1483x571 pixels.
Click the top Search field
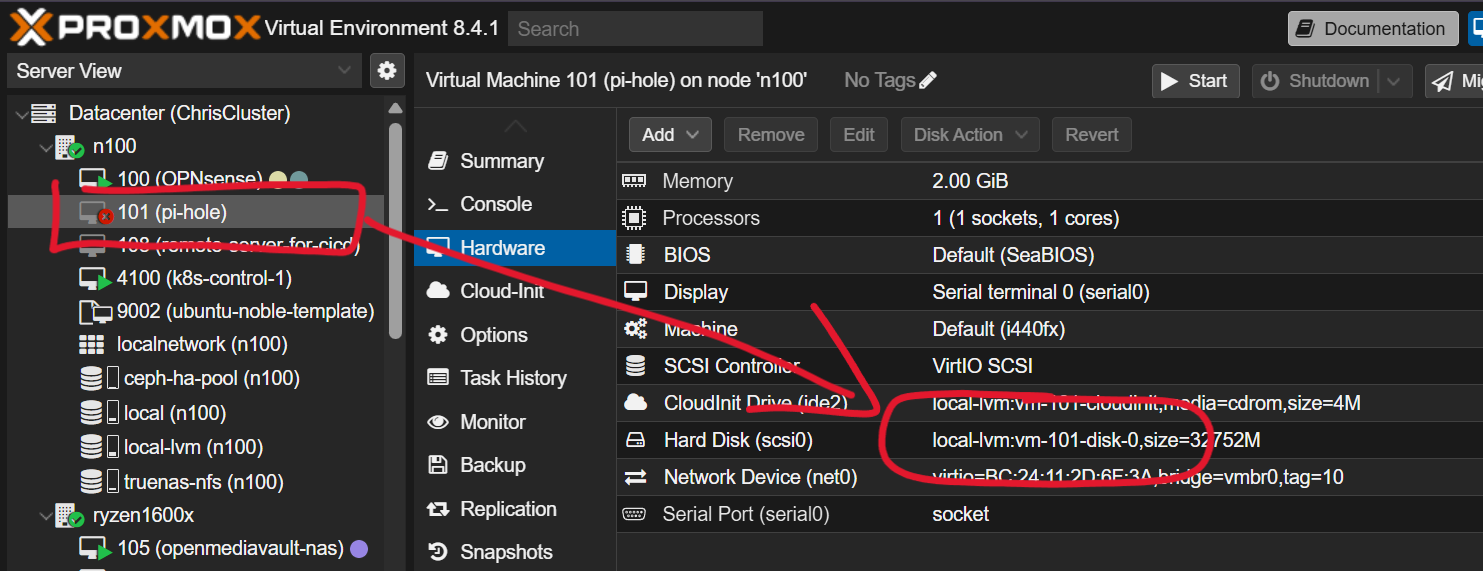635,29
